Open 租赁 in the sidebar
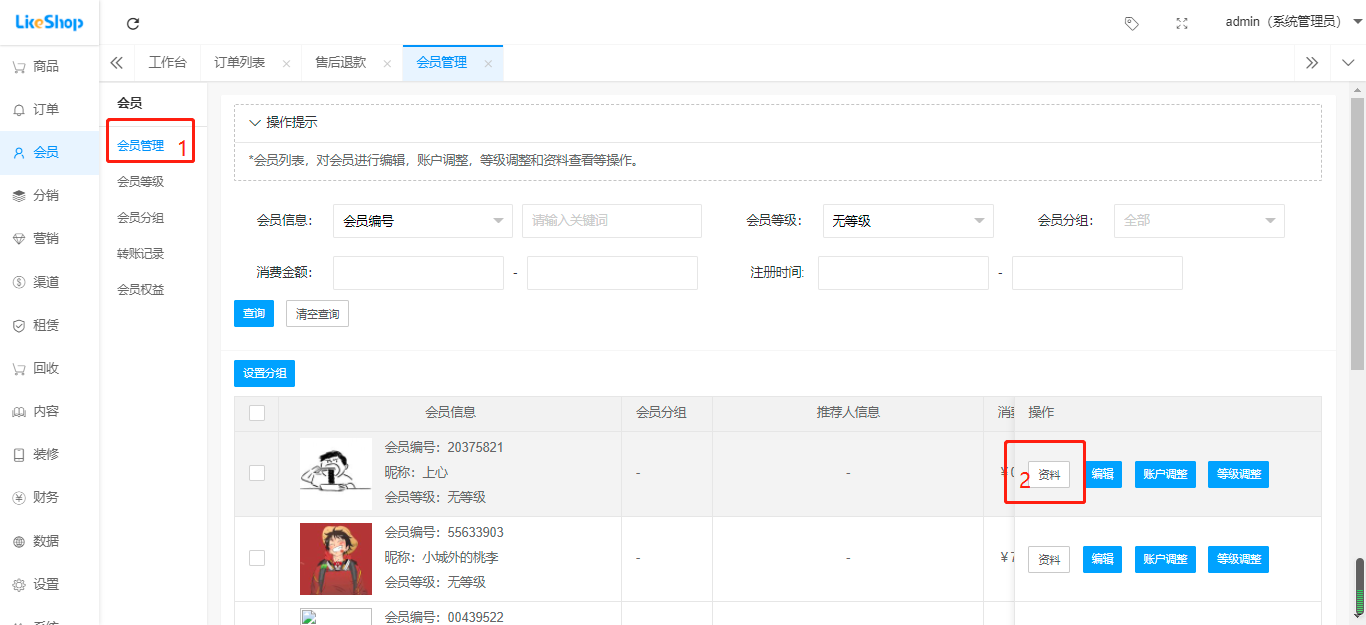1366x625 pixels. [x=50, y=325]
